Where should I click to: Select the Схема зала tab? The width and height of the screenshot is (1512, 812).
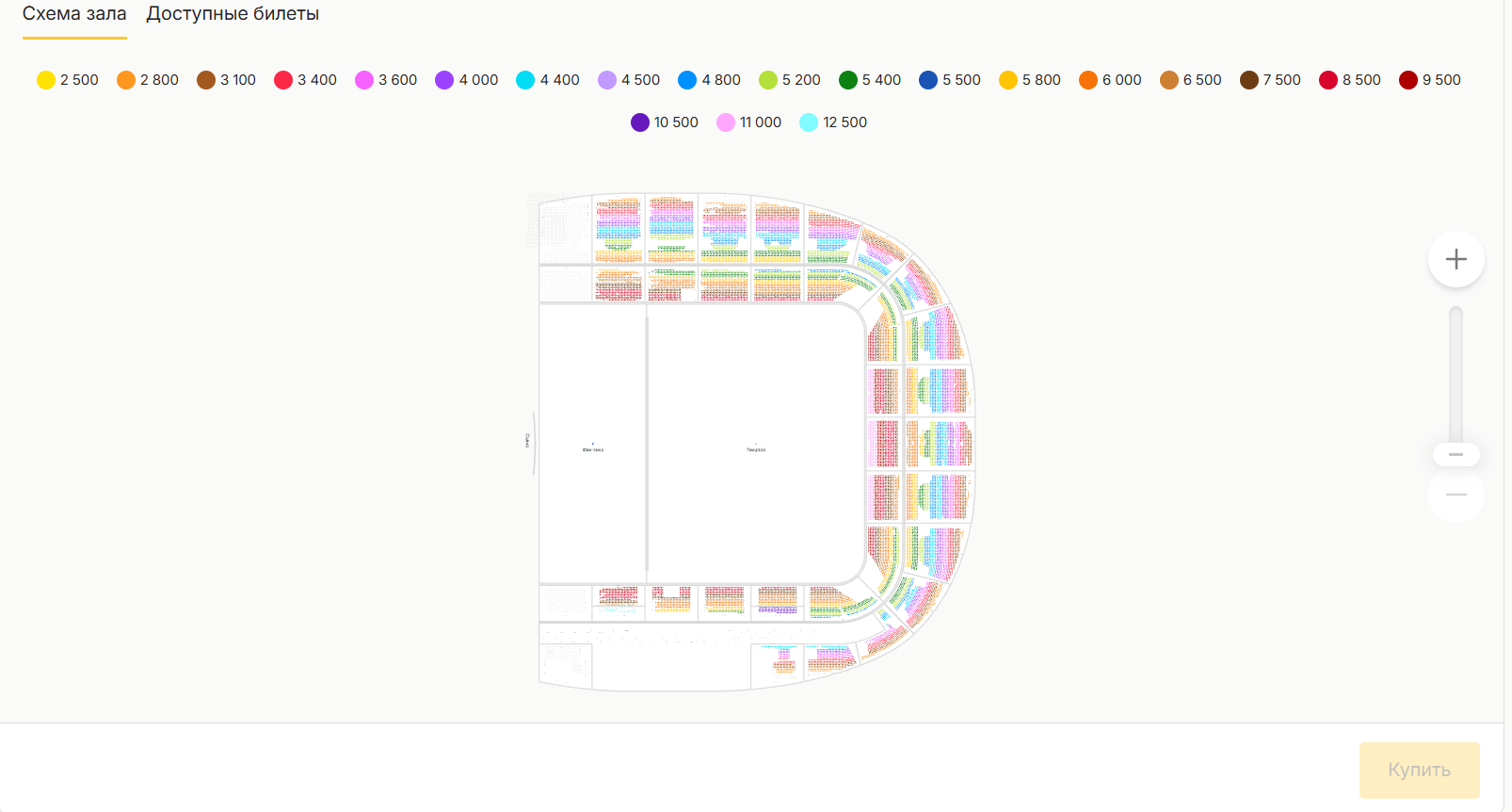[x=74, y=14]
